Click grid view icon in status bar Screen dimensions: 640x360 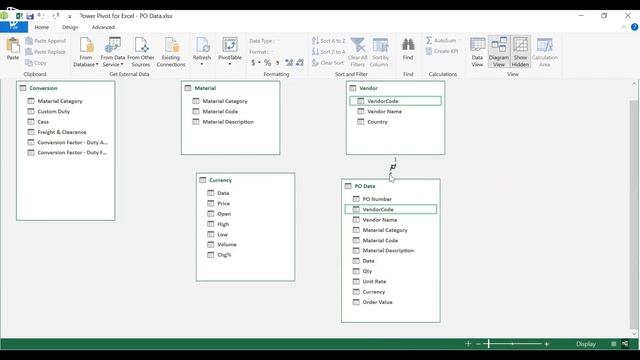[x=613, y=344]
